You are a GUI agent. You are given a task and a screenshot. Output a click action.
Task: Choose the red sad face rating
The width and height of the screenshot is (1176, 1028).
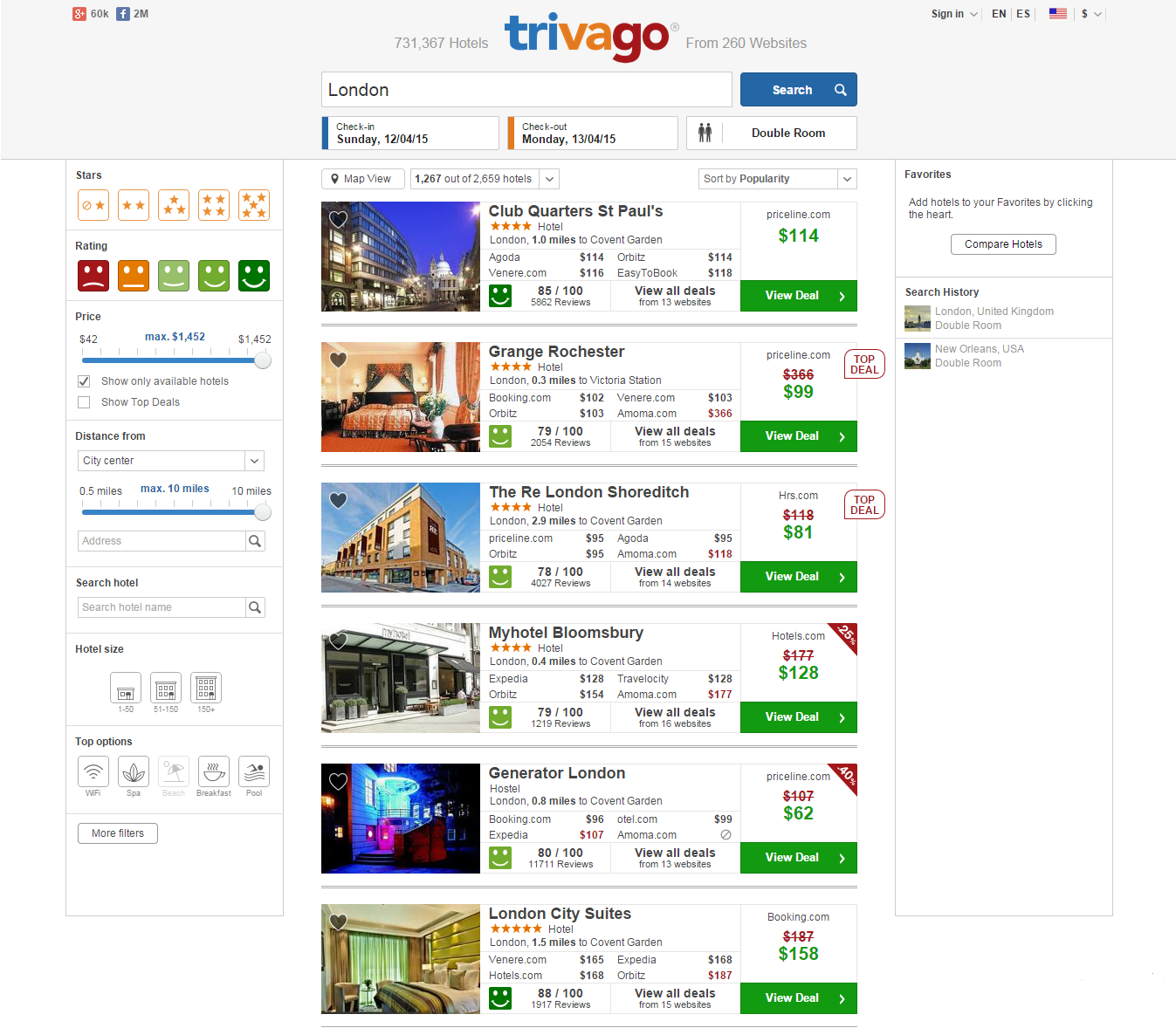coord(93,276)
